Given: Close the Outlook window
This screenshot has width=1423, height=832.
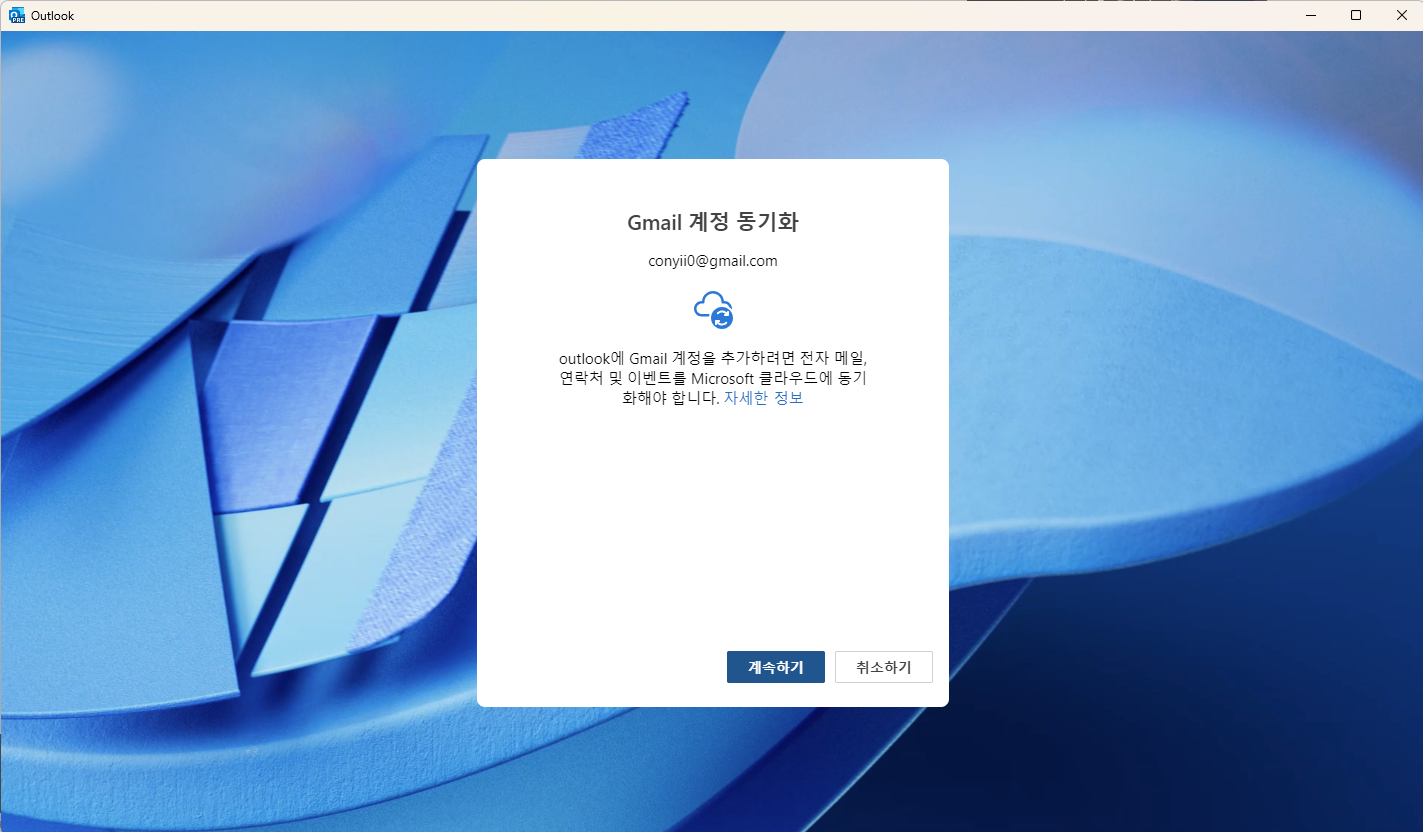Looking at the screenshot, I should pyautogui.click(x=1401, y=15).
